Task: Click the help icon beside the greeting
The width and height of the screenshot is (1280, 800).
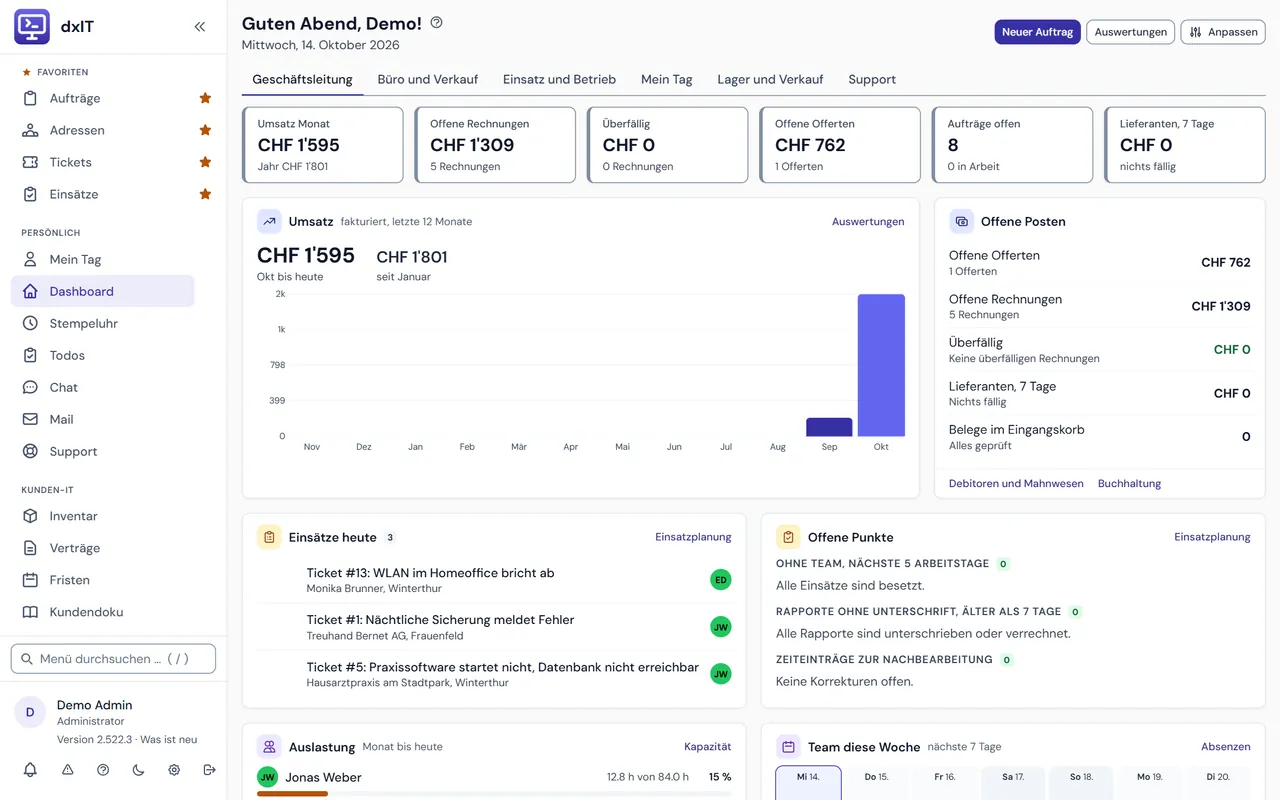Action: 436,23
